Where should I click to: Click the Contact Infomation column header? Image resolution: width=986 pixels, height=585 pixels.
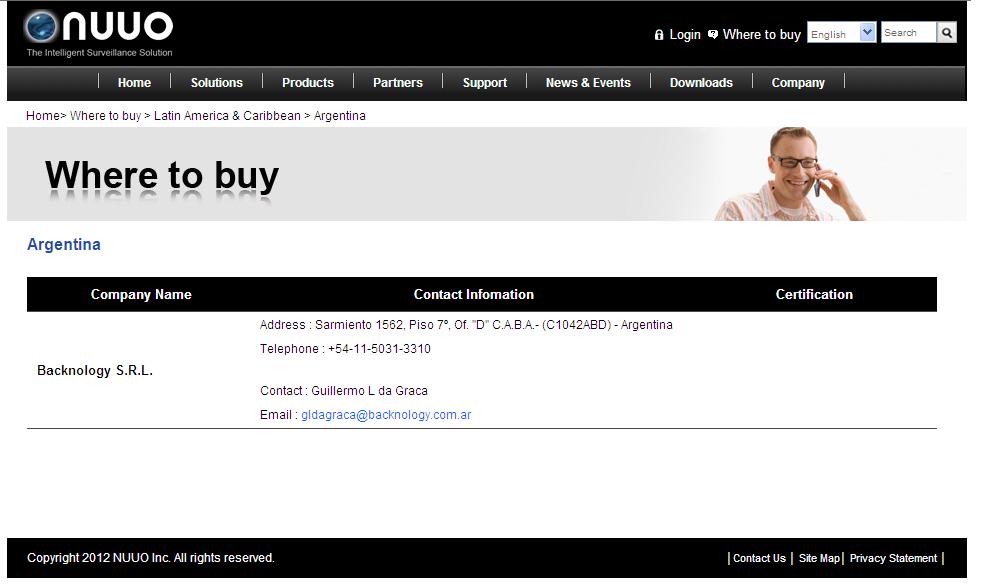474,294
